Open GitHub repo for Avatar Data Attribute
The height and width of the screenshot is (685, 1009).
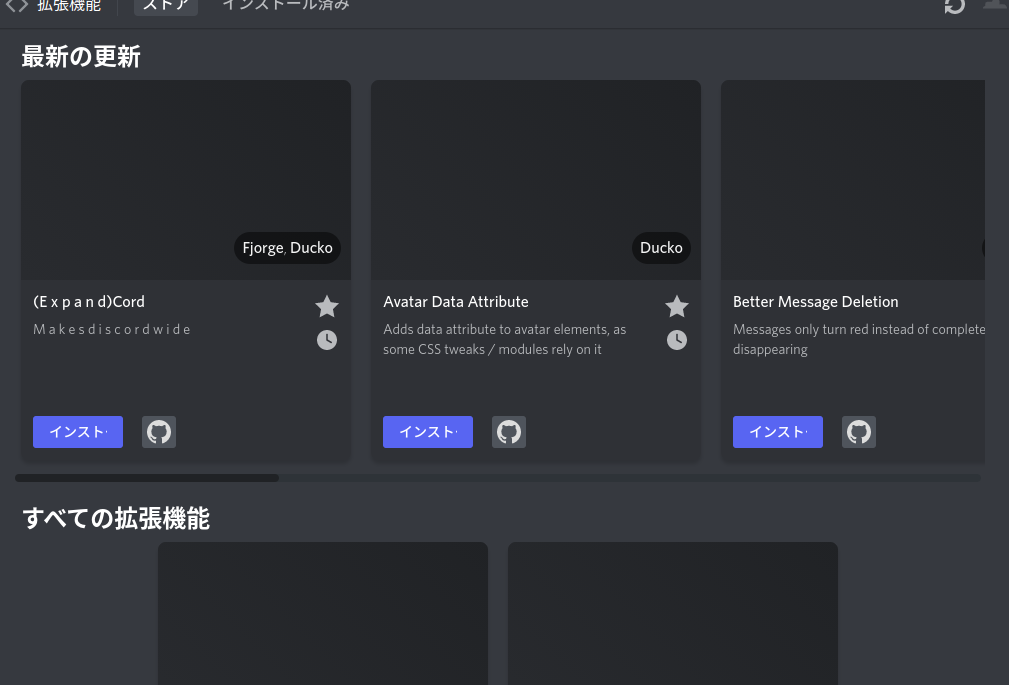pos(509,432)
